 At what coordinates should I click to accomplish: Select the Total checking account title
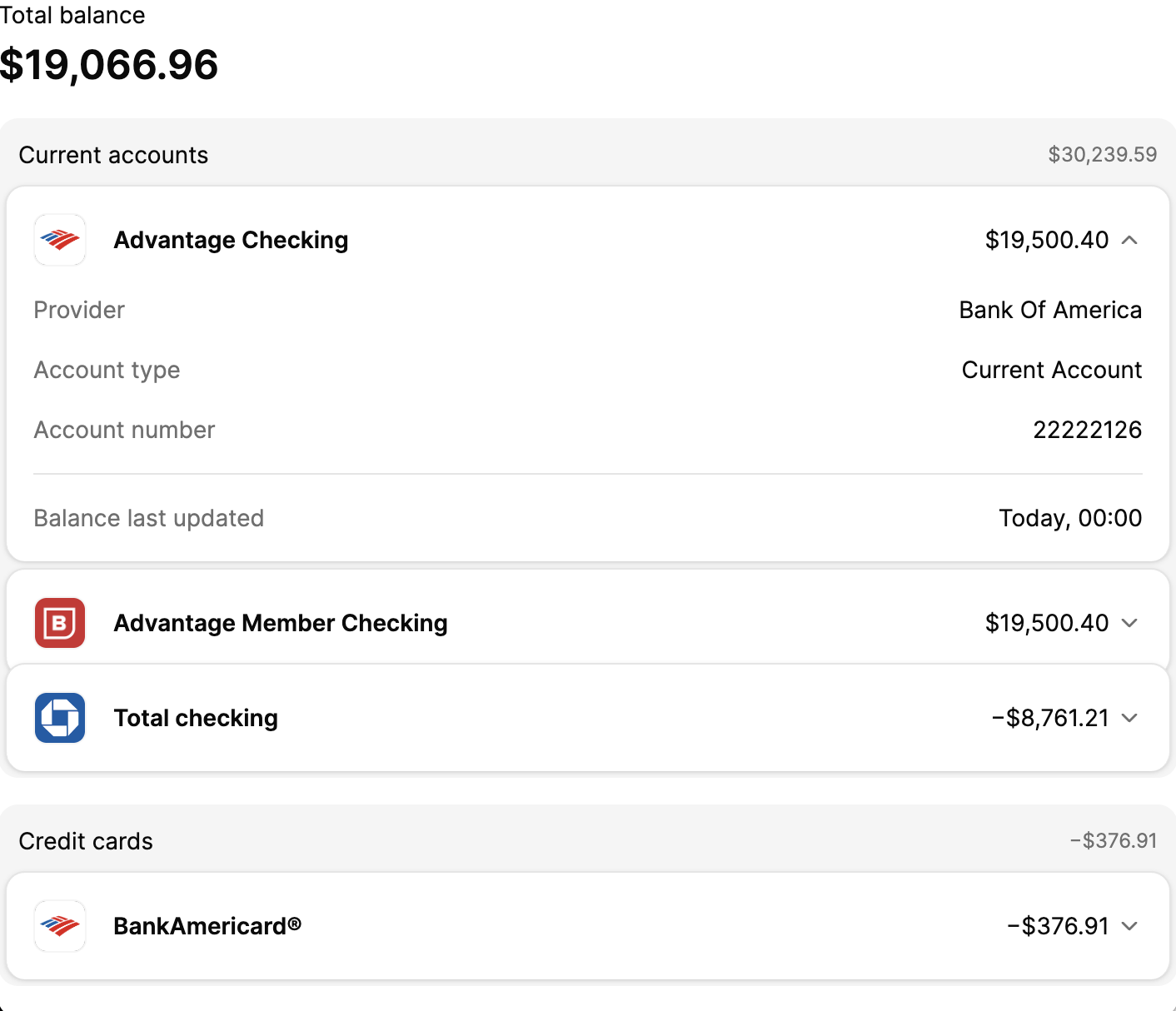(196, 718)
